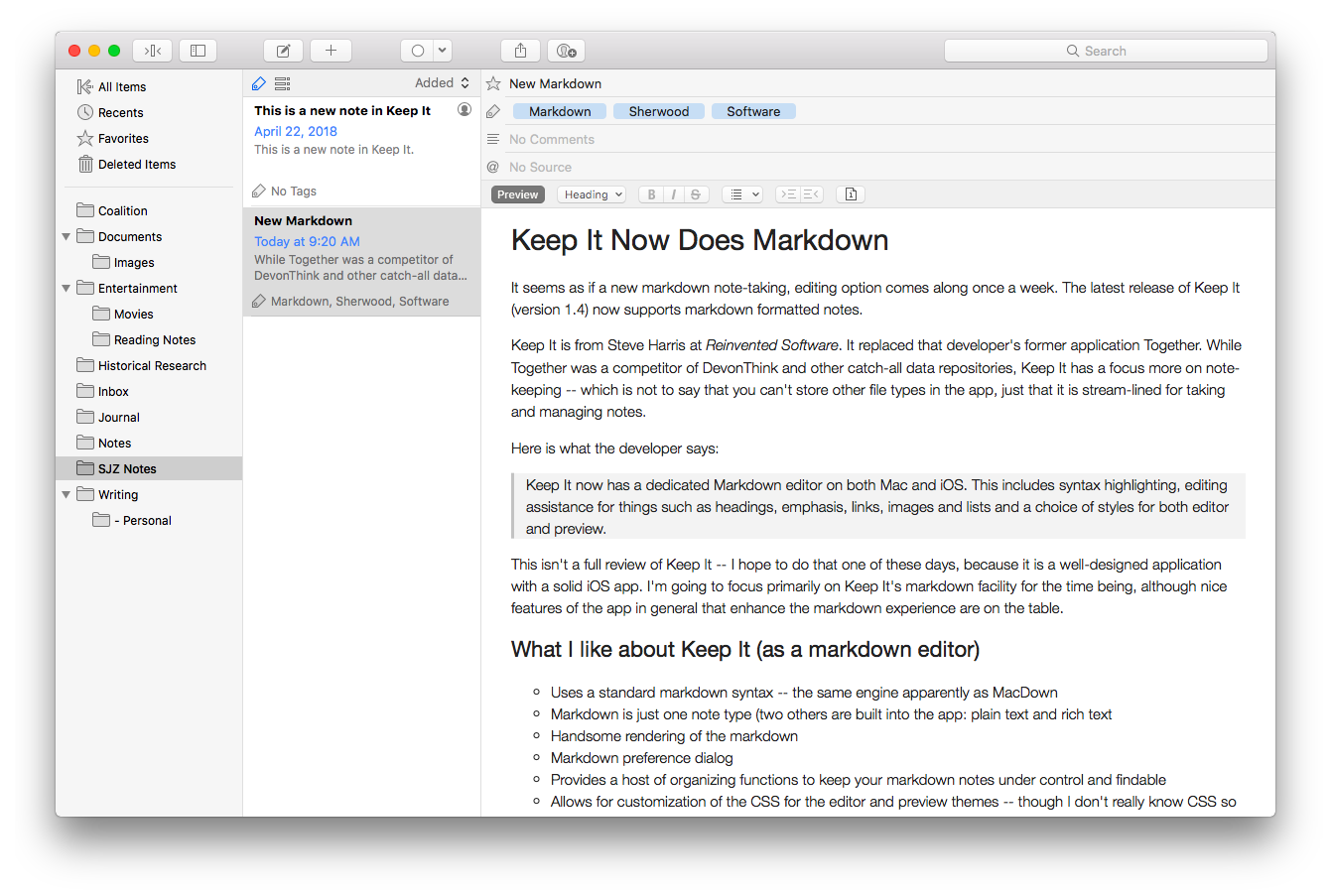
Task: Click the @ source icon
Action: pyautogui.click(x=493, y=167)
